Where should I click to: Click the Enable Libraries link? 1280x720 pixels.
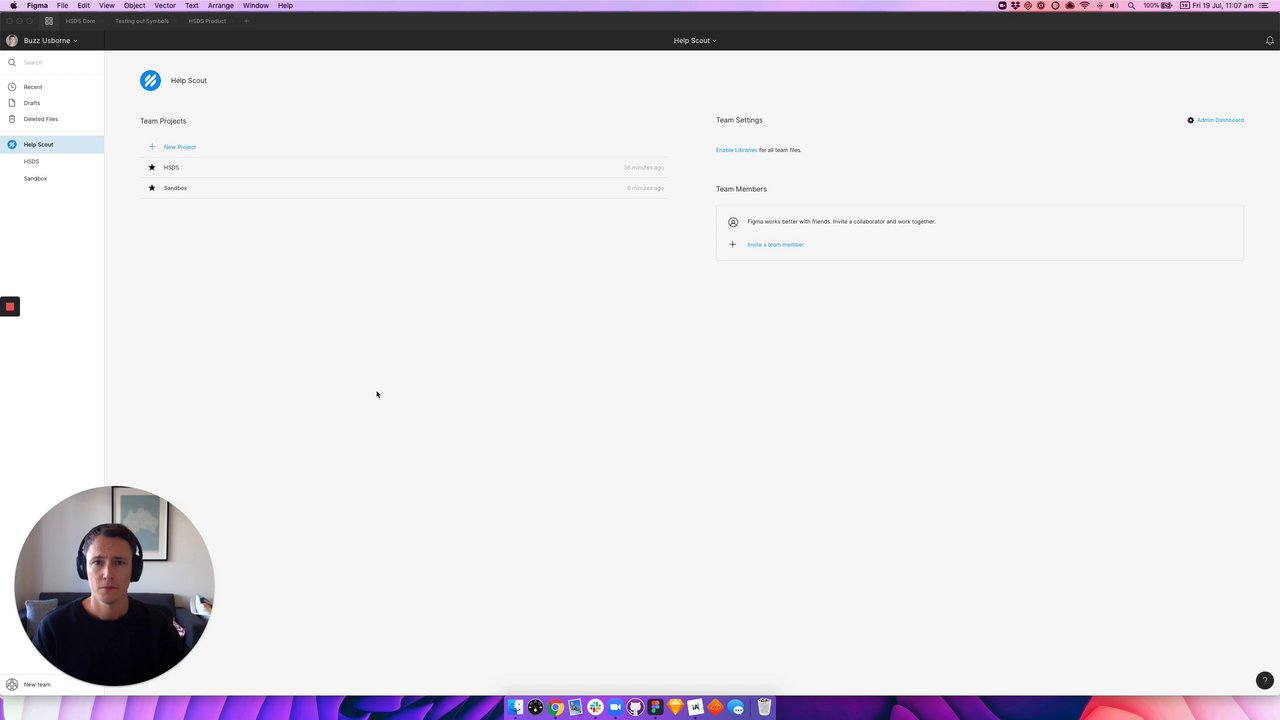point(736,150)
